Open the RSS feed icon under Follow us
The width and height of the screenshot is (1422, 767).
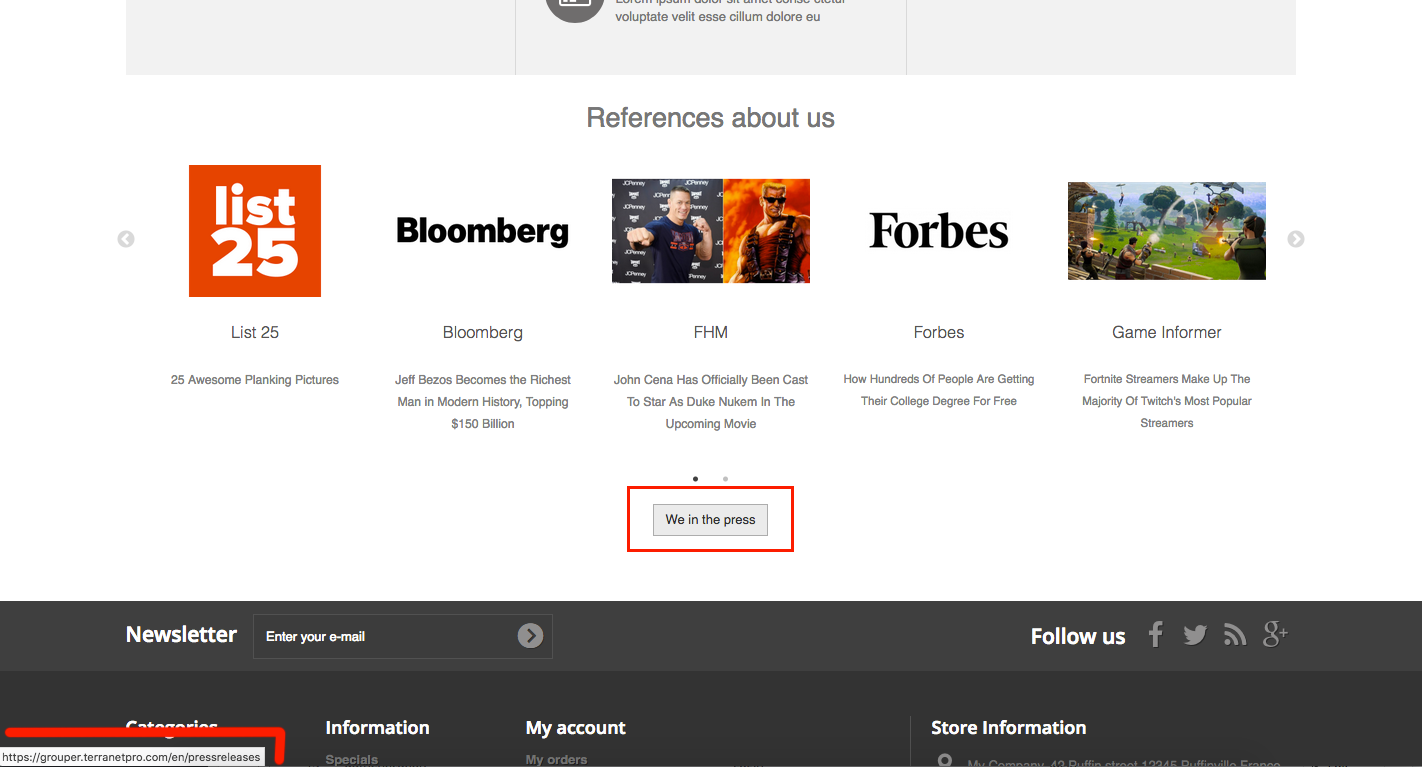click(x=1235, y=635)
